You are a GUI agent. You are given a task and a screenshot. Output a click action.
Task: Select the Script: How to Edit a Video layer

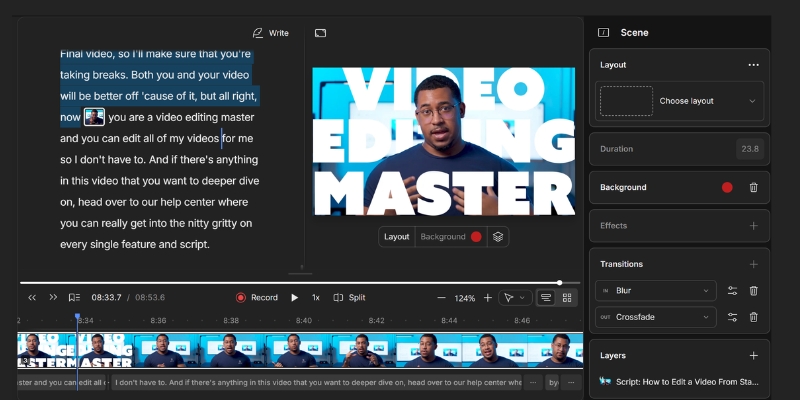(680, 382)
